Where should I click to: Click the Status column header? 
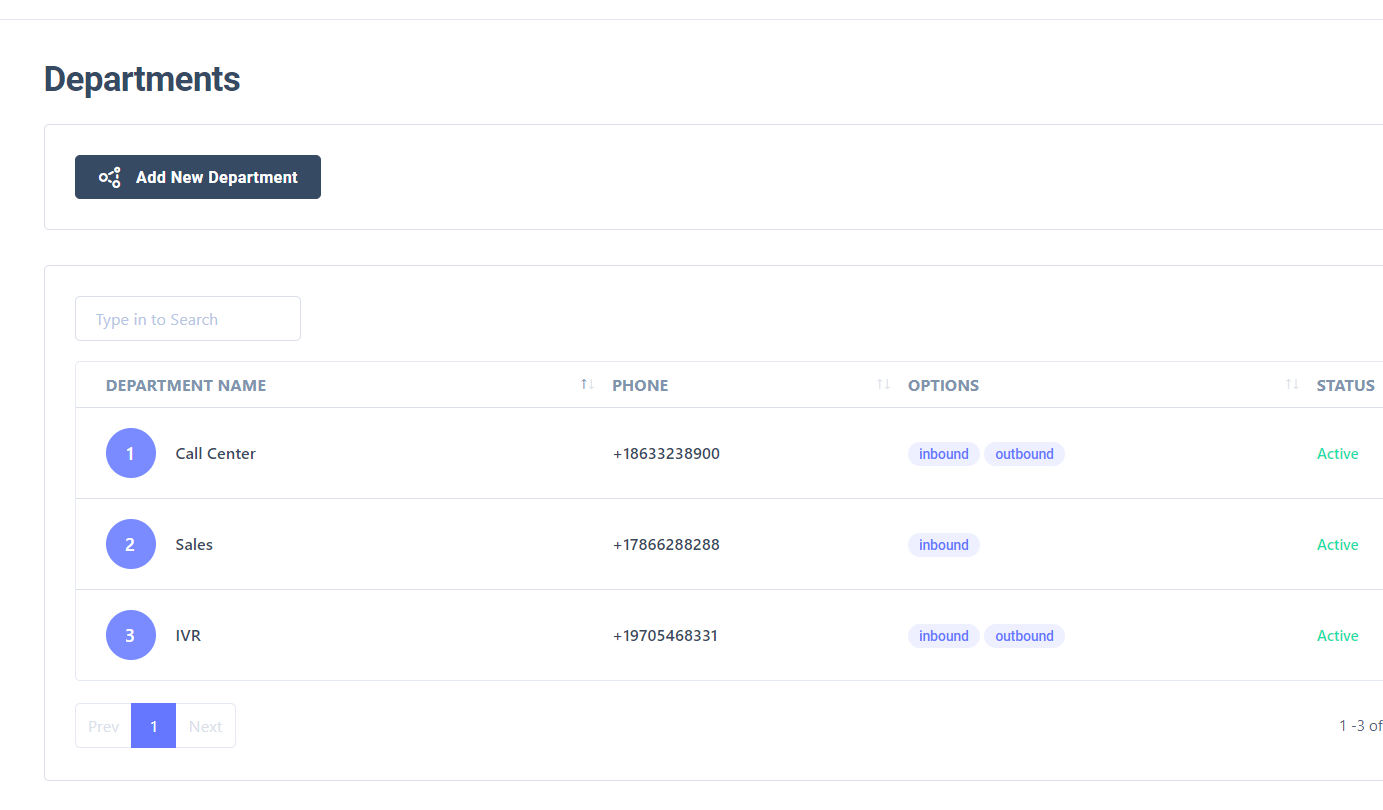point(1346,385)
